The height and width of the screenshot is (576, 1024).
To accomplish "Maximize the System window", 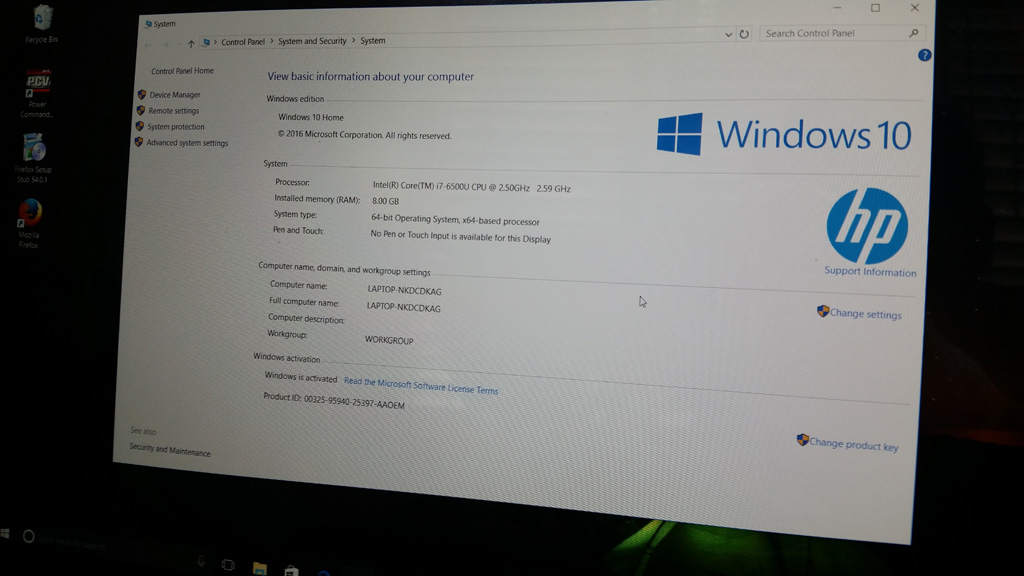I will (875, 8).
